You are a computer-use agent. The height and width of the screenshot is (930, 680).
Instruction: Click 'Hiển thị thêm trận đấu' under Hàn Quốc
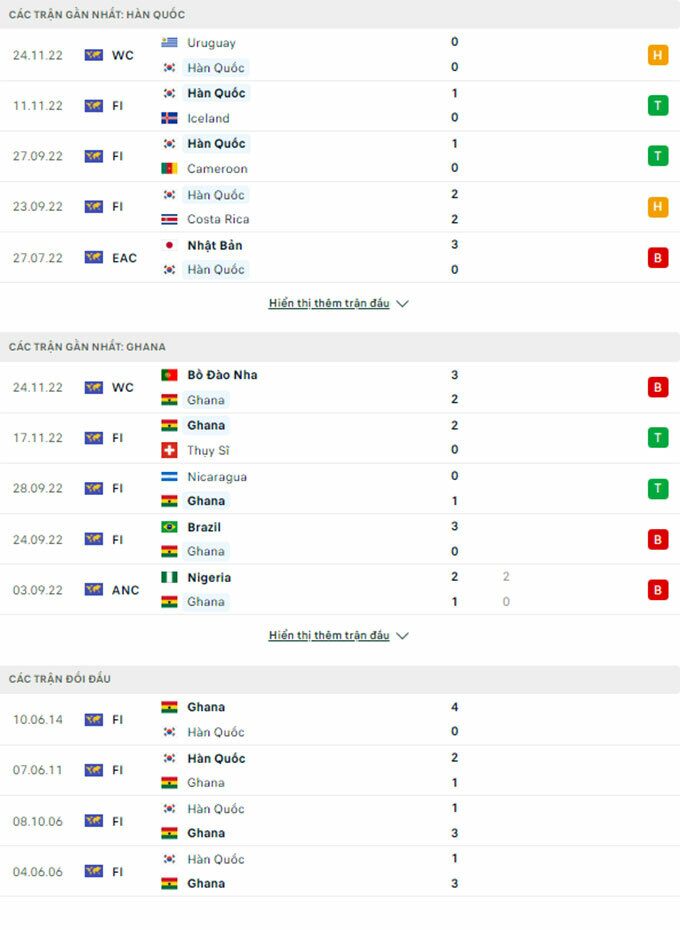coord(329,304)
